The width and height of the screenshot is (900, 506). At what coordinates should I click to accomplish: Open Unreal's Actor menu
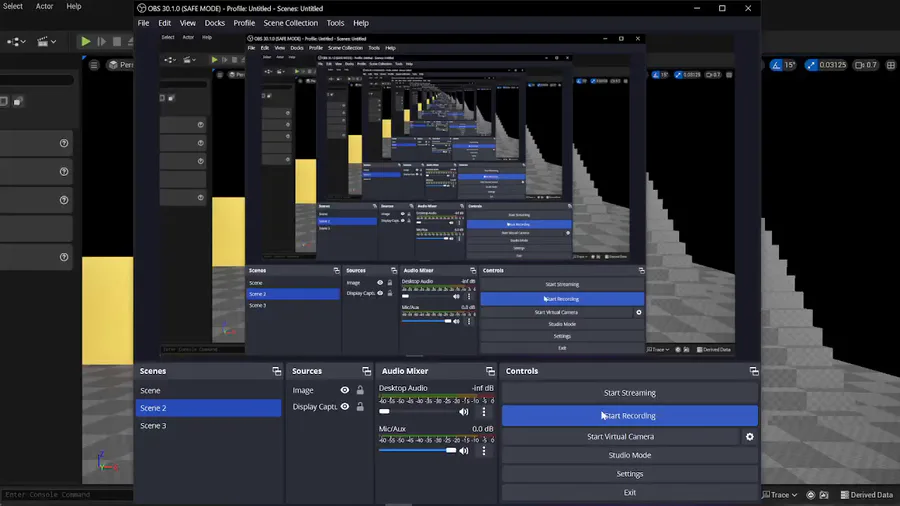[x=44, y=6]
